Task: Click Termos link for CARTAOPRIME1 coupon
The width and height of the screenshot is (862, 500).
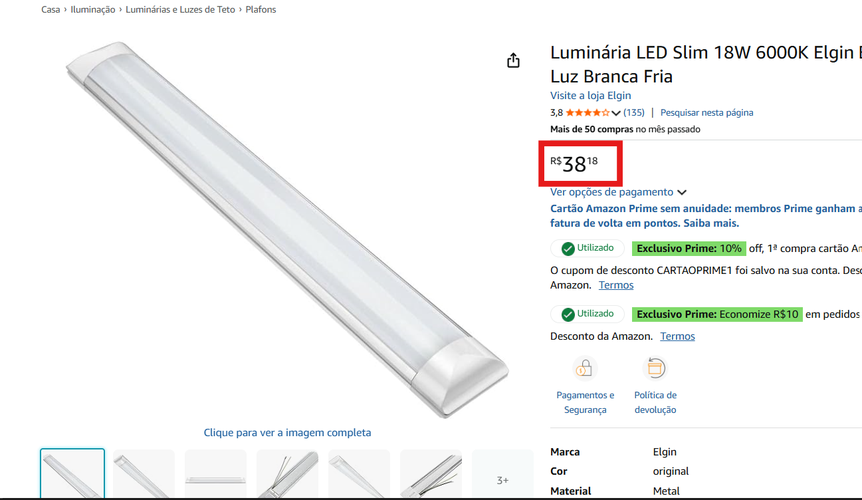Action: coord(616,285)
